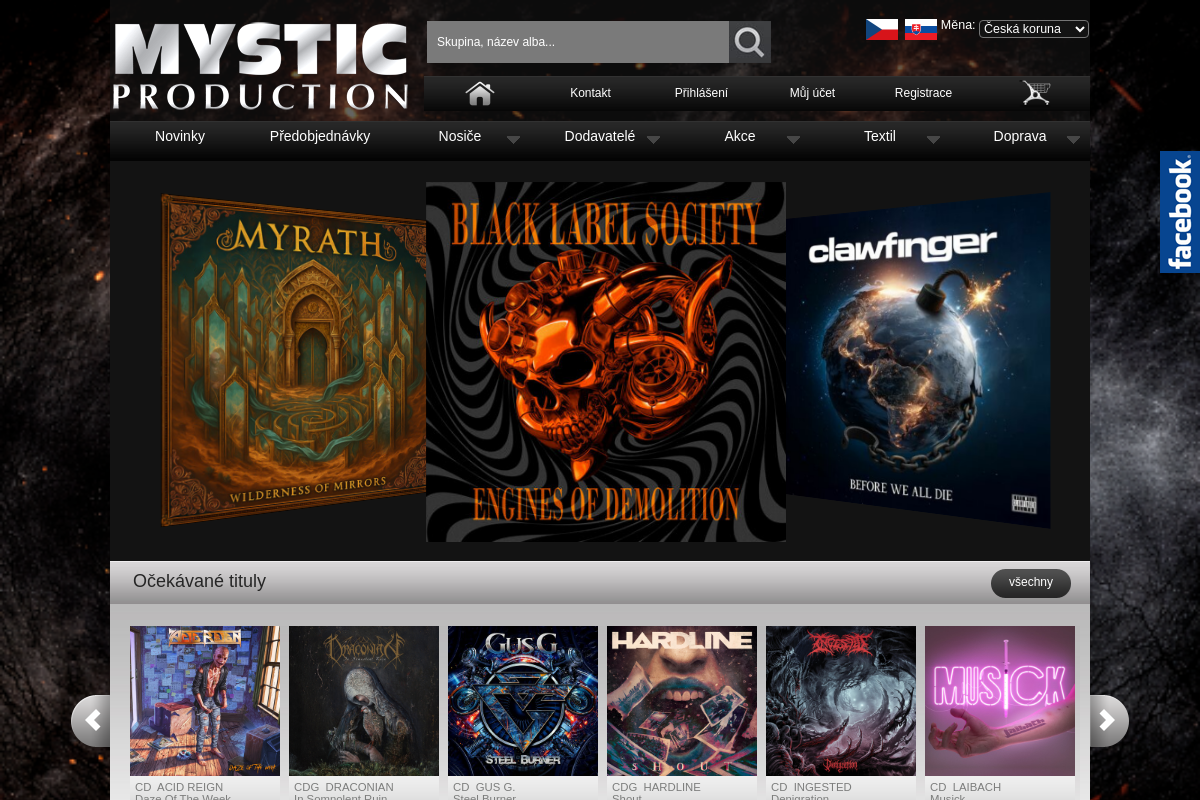Image resolution: width=1200 pixels, height=800 pixels.
Task: Select Kontakt in the top menu
Action: [x=590, y=93]
